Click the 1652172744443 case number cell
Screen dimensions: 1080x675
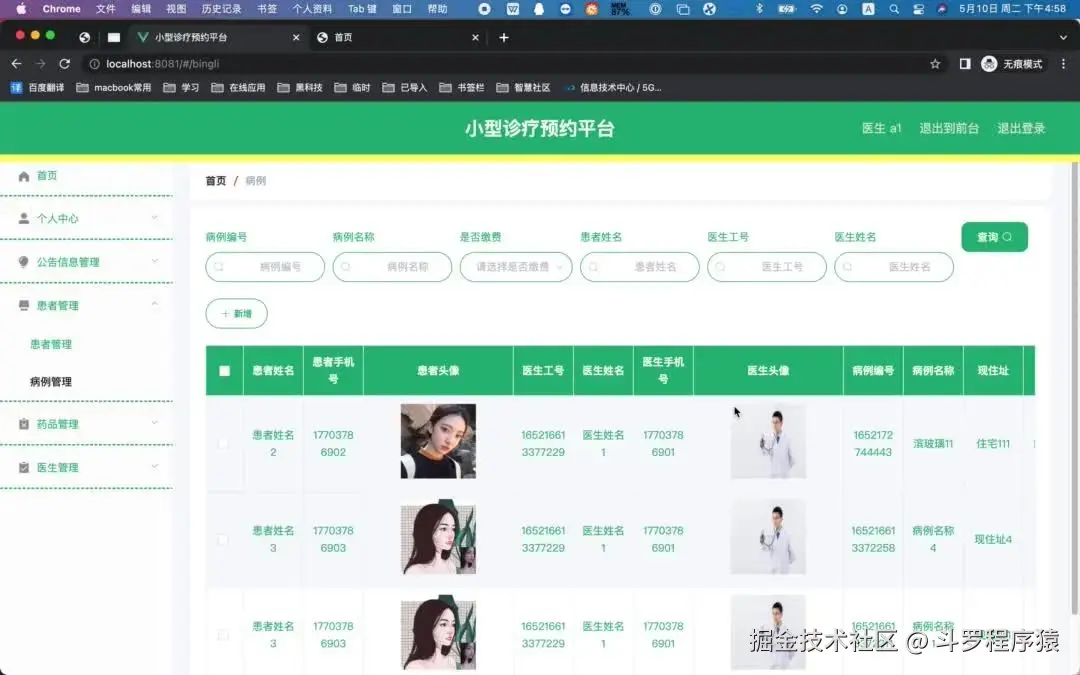point(873,444)
